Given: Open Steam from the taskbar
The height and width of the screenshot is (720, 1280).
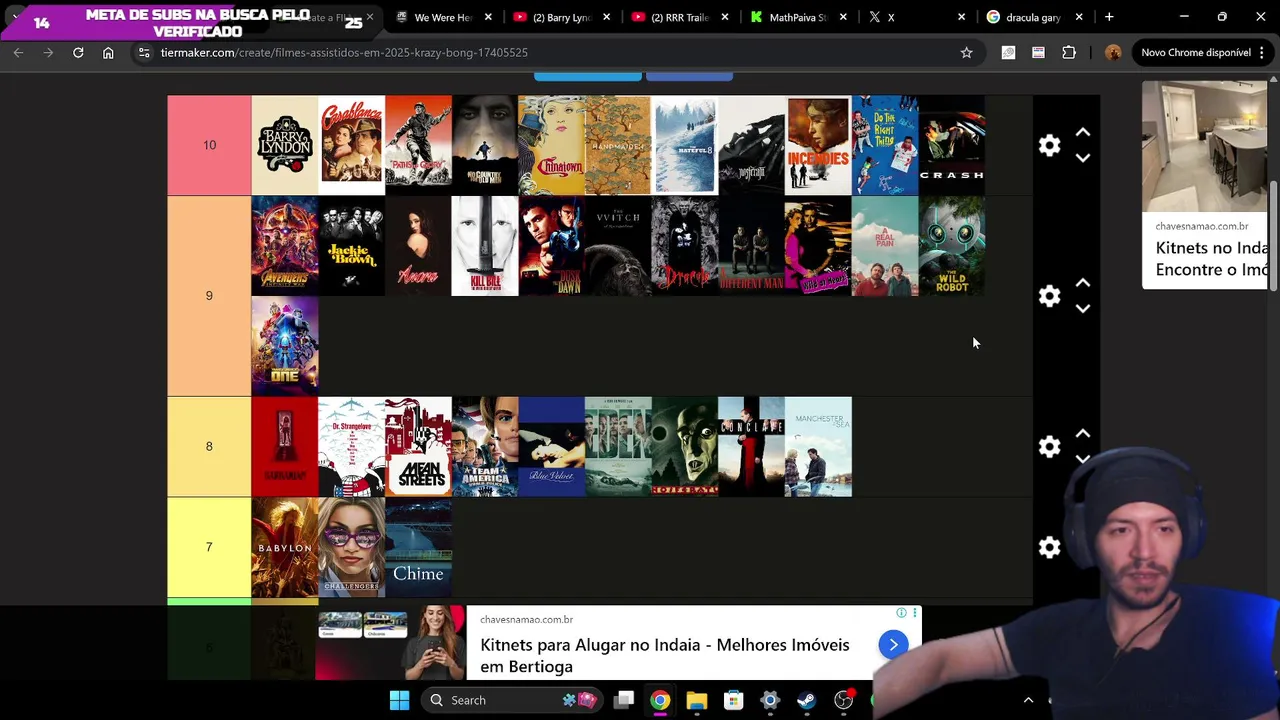Looking at the screenshot, I should [x=807, y=700].
